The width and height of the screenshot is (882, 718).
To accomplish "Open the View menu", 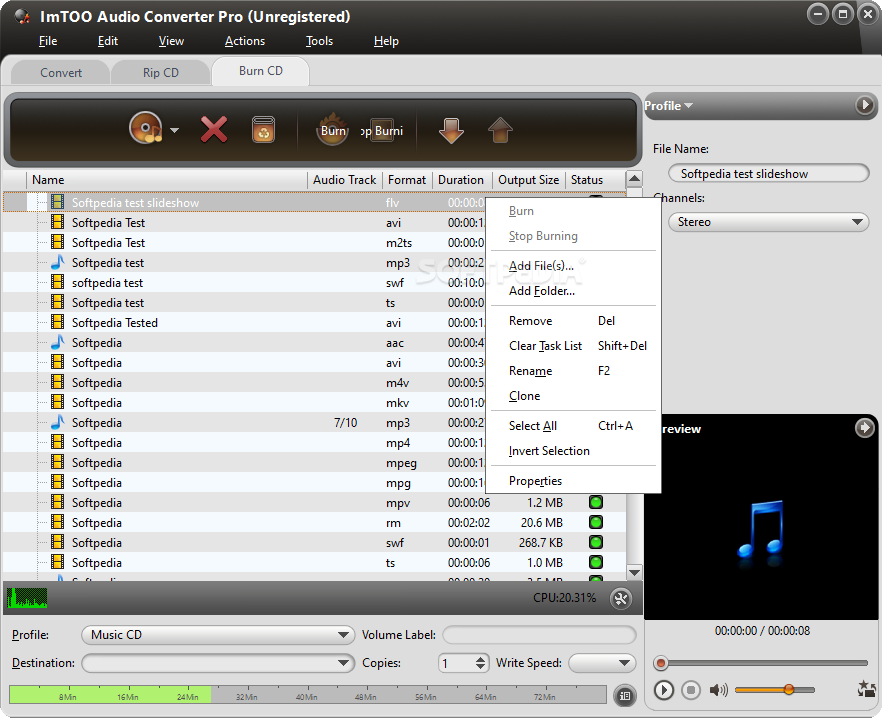I will click(x=171, y=41).
